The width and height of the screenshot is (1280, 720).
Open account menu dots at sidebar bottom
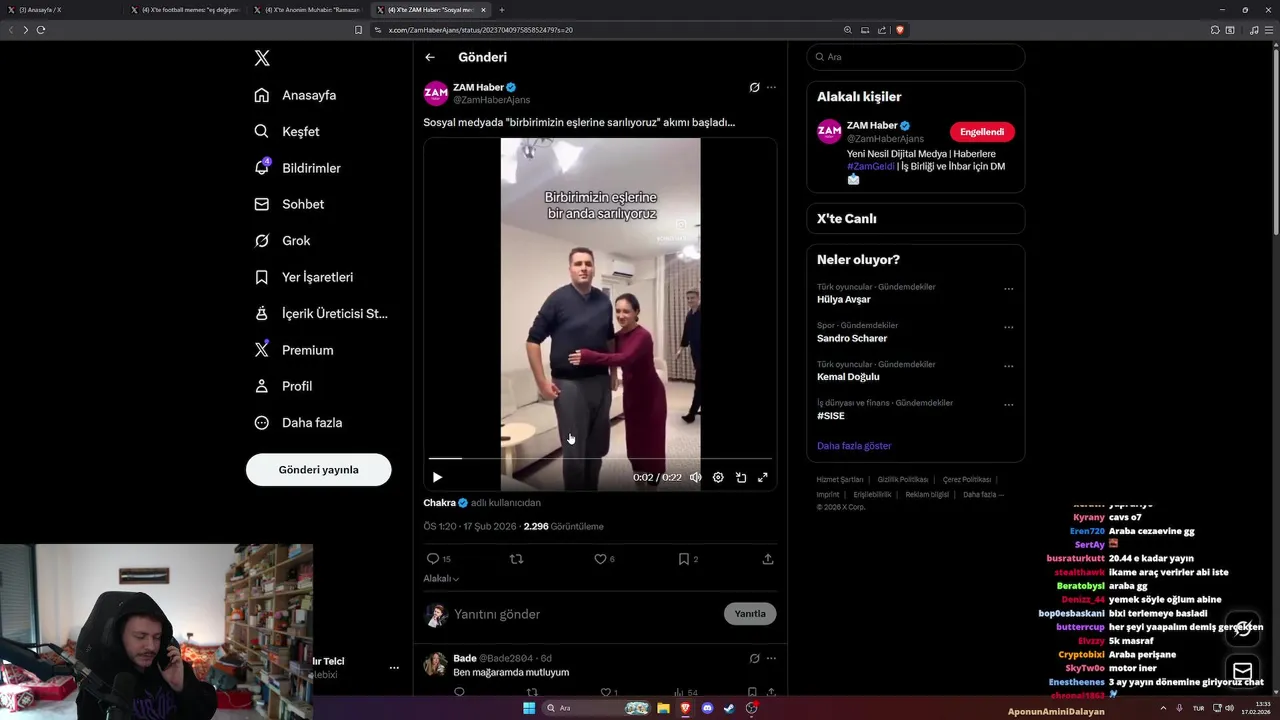coord(394,667)
